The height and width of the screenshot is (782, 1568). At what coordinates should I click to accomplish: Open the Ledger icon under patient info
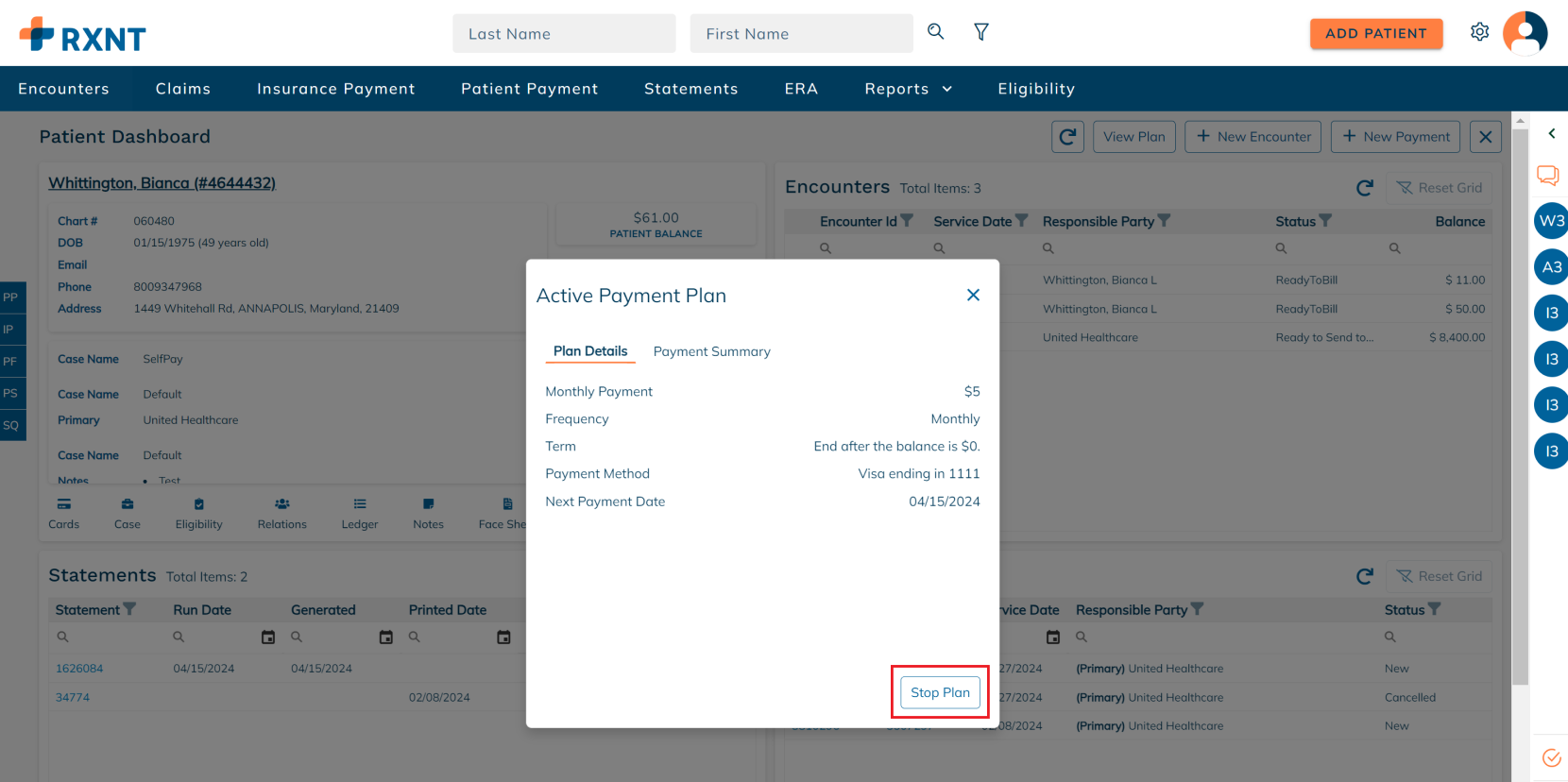[x=360, y=513]
